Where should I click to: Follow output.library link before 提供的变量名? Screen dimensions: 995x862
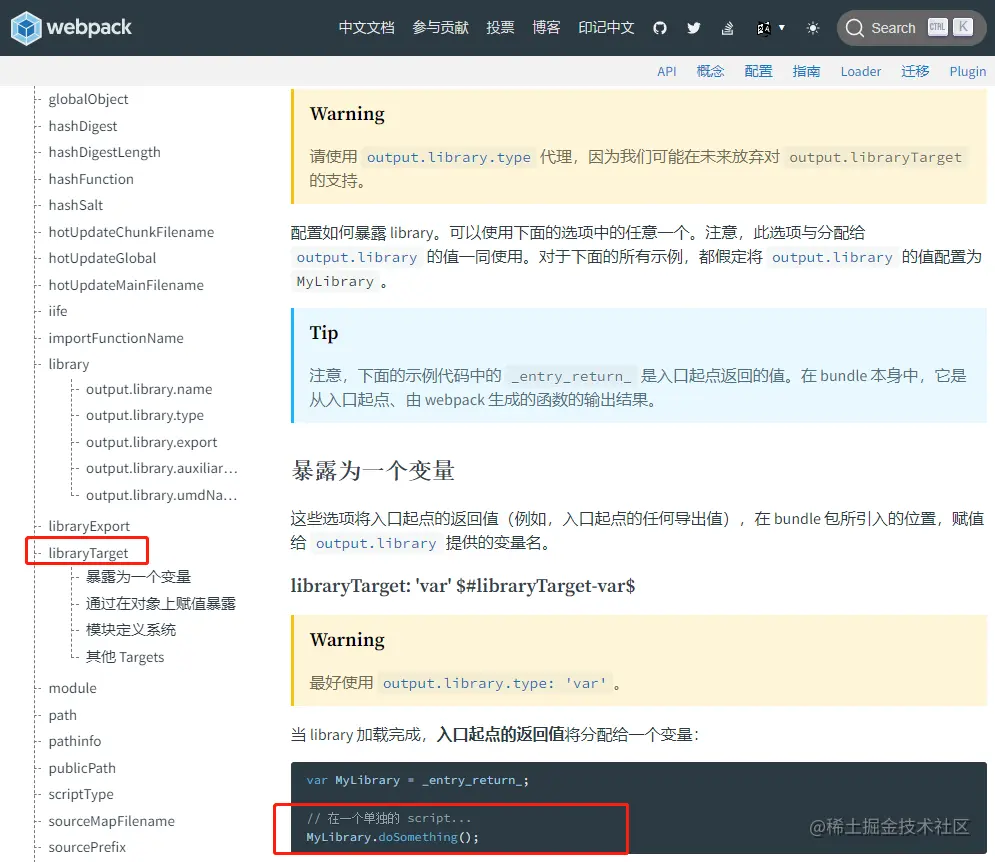tap(376, 543)
